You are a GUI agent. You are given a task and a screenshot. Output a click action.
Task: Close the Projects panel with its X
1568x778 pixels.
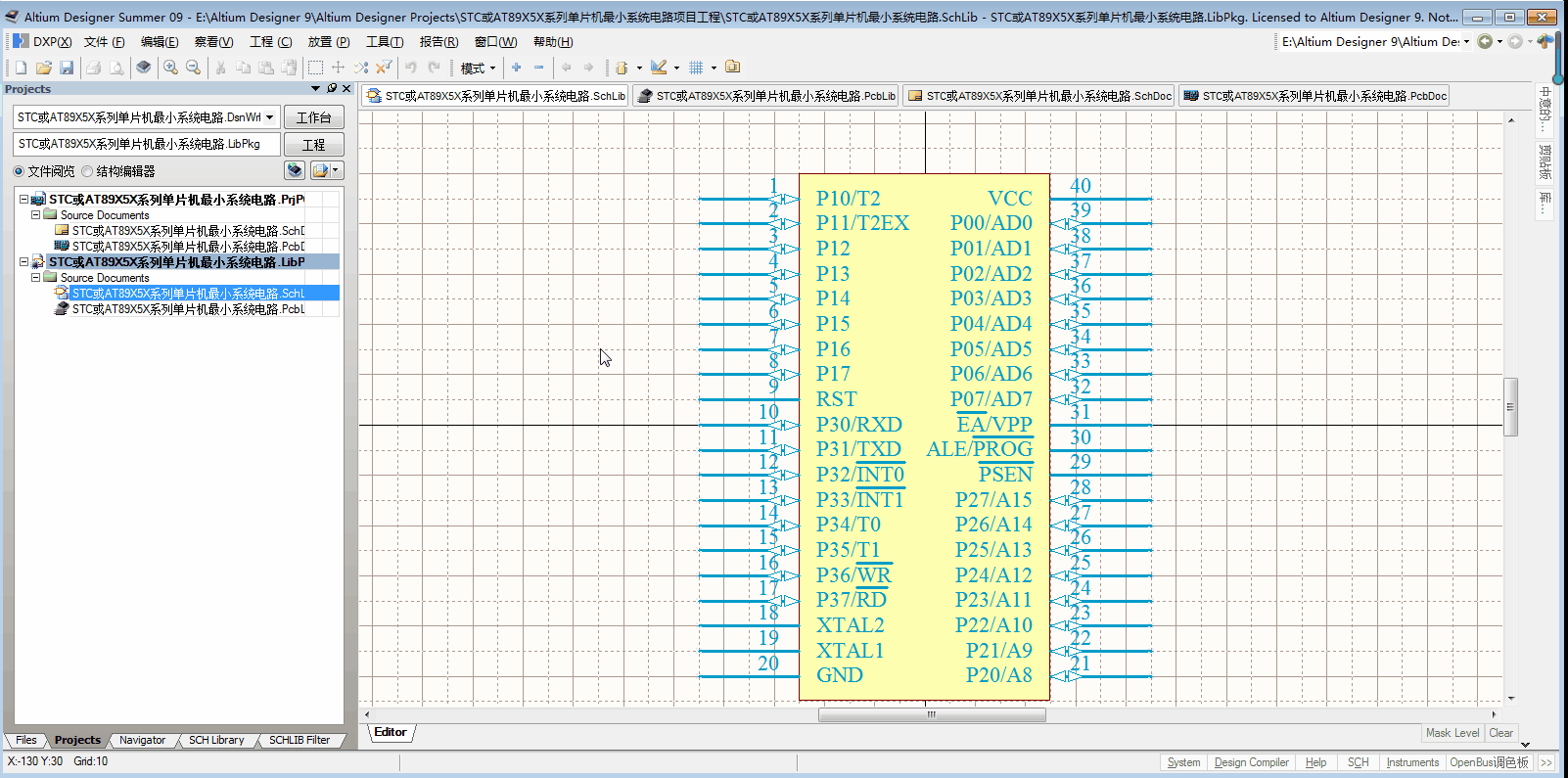pyautogui.click(x=346, y=88)
